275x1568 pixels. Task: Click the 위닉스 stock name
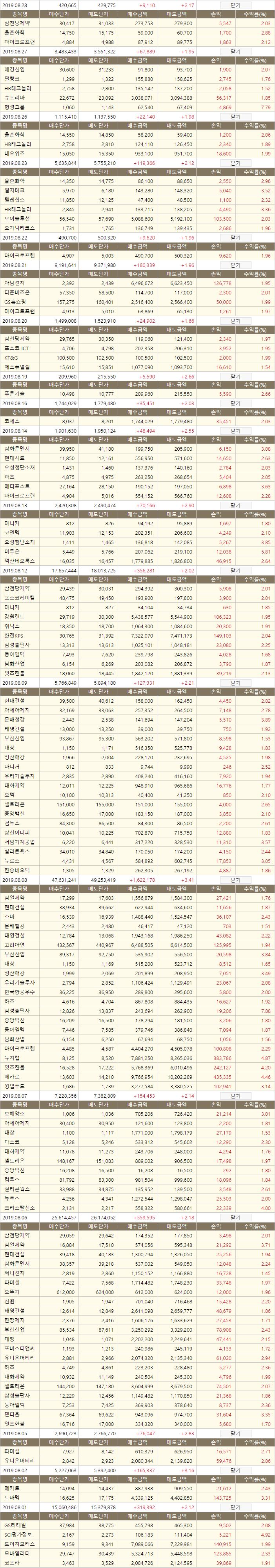pos(11,626)
